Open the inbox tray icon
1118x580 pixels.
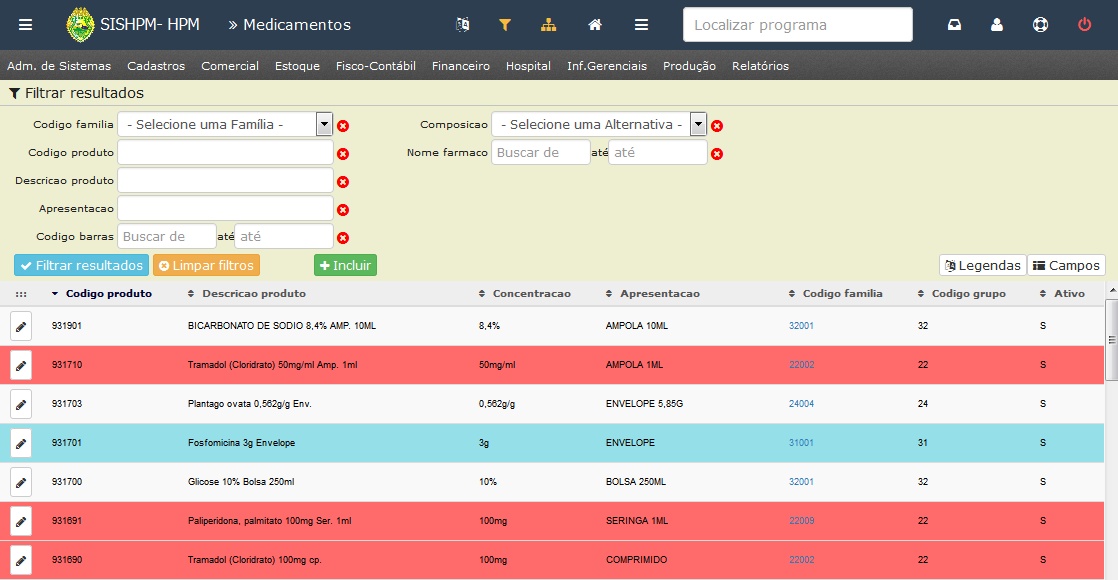click(954, 25)
